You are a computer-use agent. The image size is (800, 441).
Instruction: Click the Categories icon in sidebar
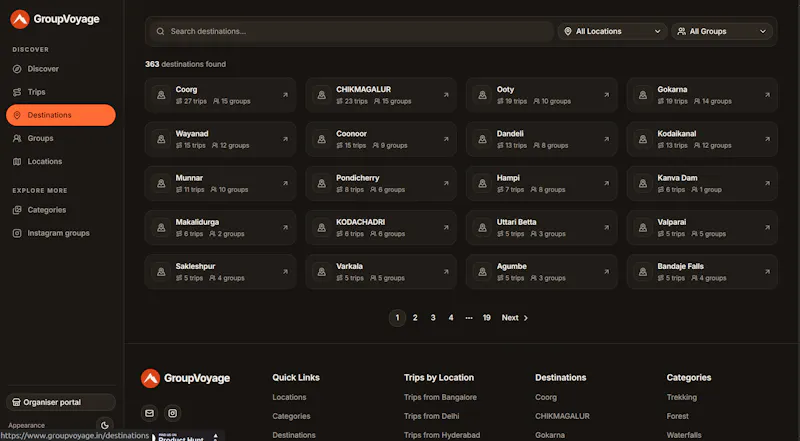pos(17,210)
